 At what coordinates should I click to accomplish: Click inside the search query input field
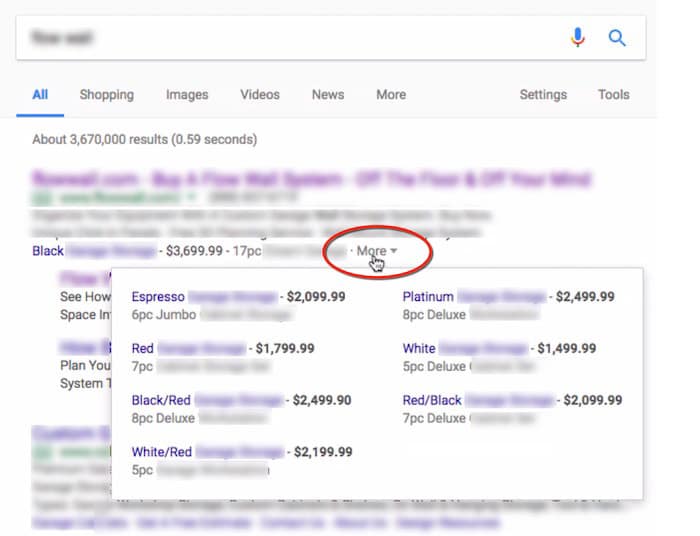point(290,38)
